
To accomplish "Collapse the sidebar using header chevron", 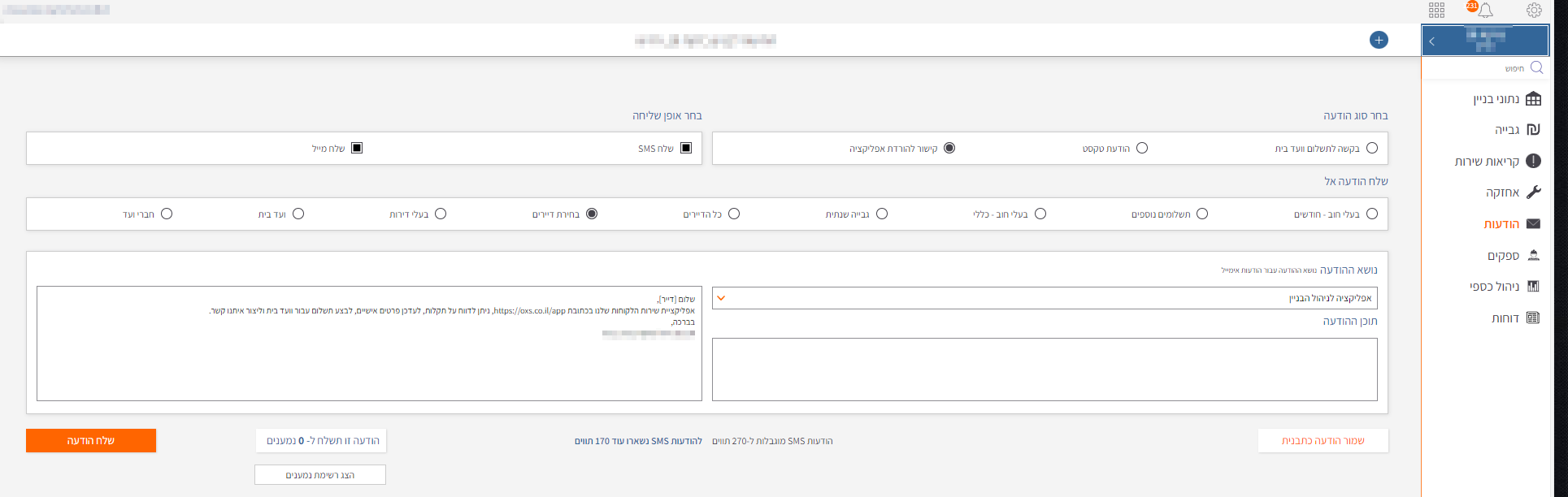I will (1431, 41).
